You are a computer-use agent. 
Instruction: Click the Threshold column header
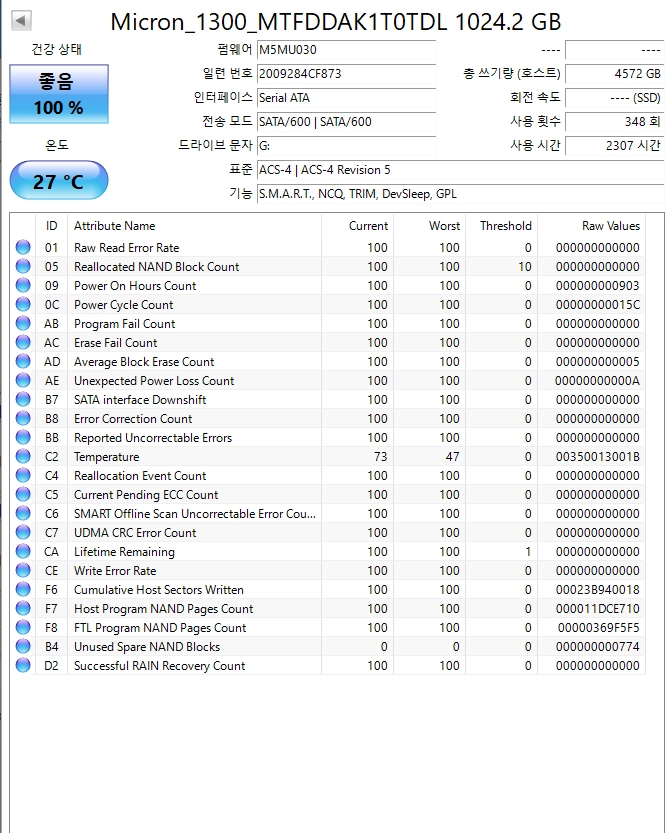[x=502, y=226]
